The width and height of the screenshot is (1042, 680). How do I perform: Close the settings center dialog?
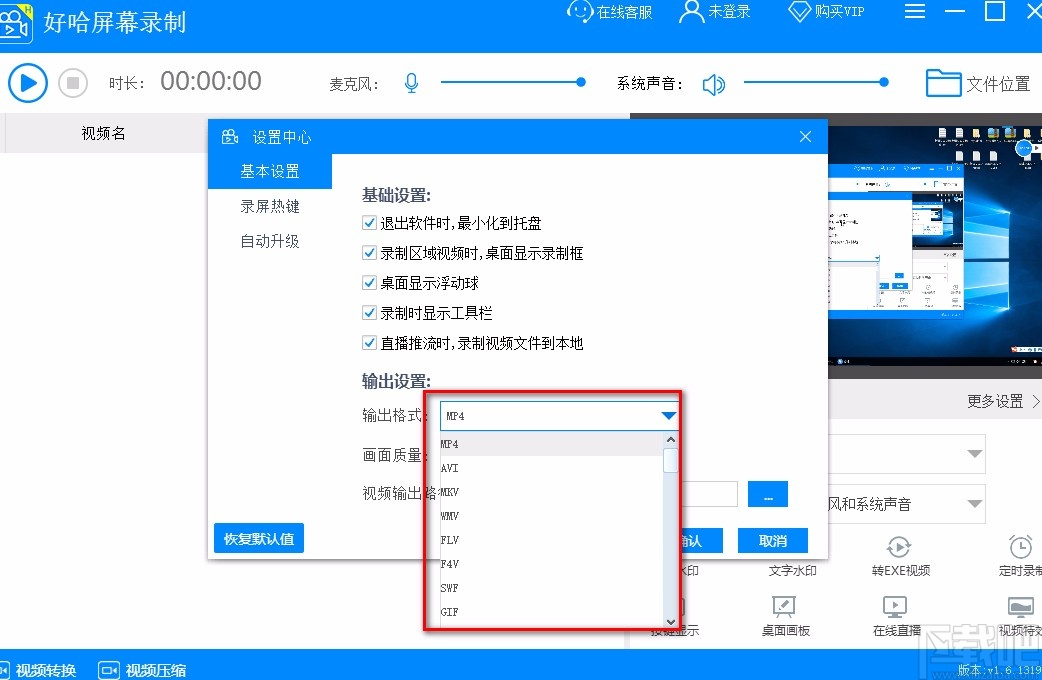pyautogui.click(x=805, y=137)
